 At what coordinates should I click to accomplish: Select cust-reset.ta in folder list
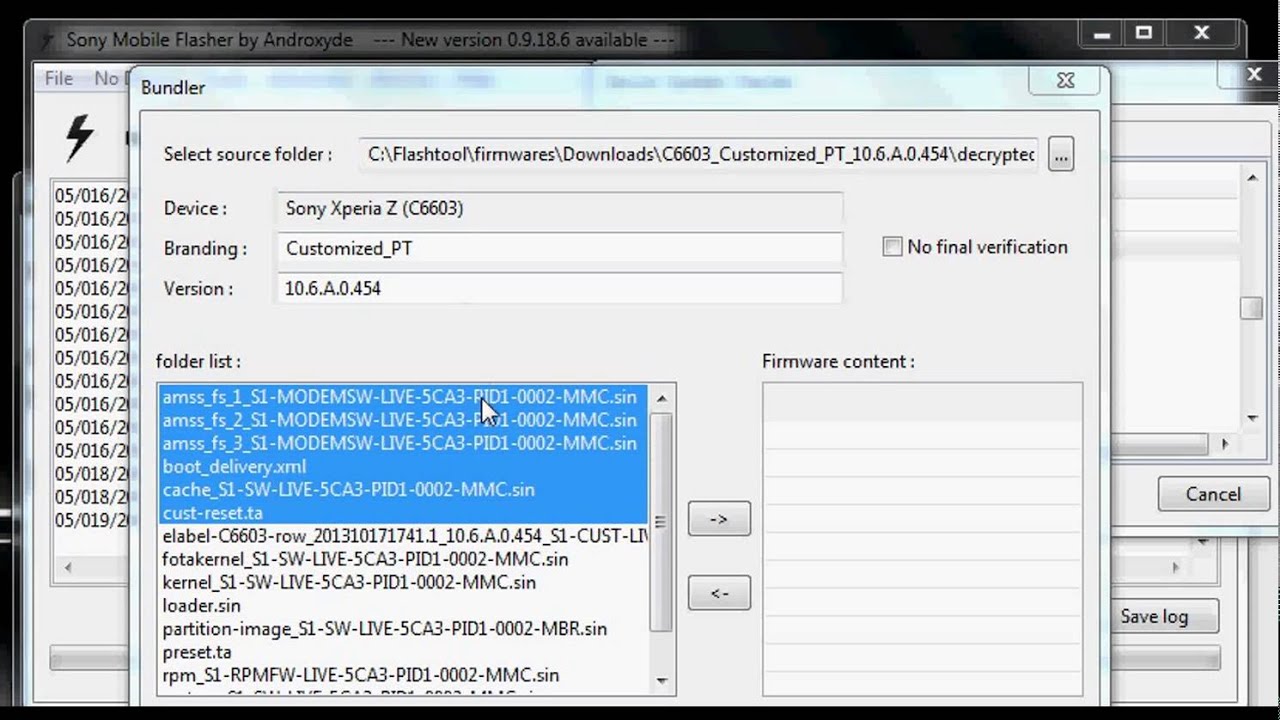click(403, 512)
